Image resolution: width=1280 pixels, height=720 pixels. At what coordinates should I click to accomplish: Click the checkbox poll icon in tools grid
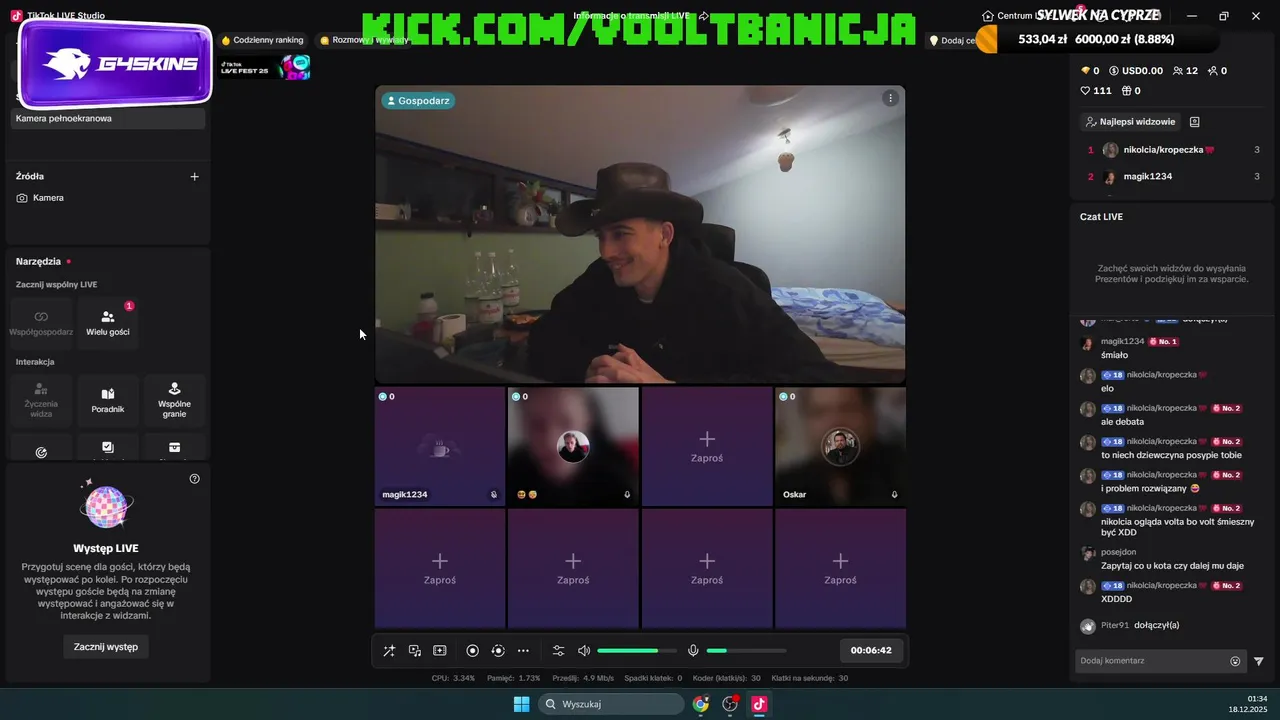pos(108,448)
